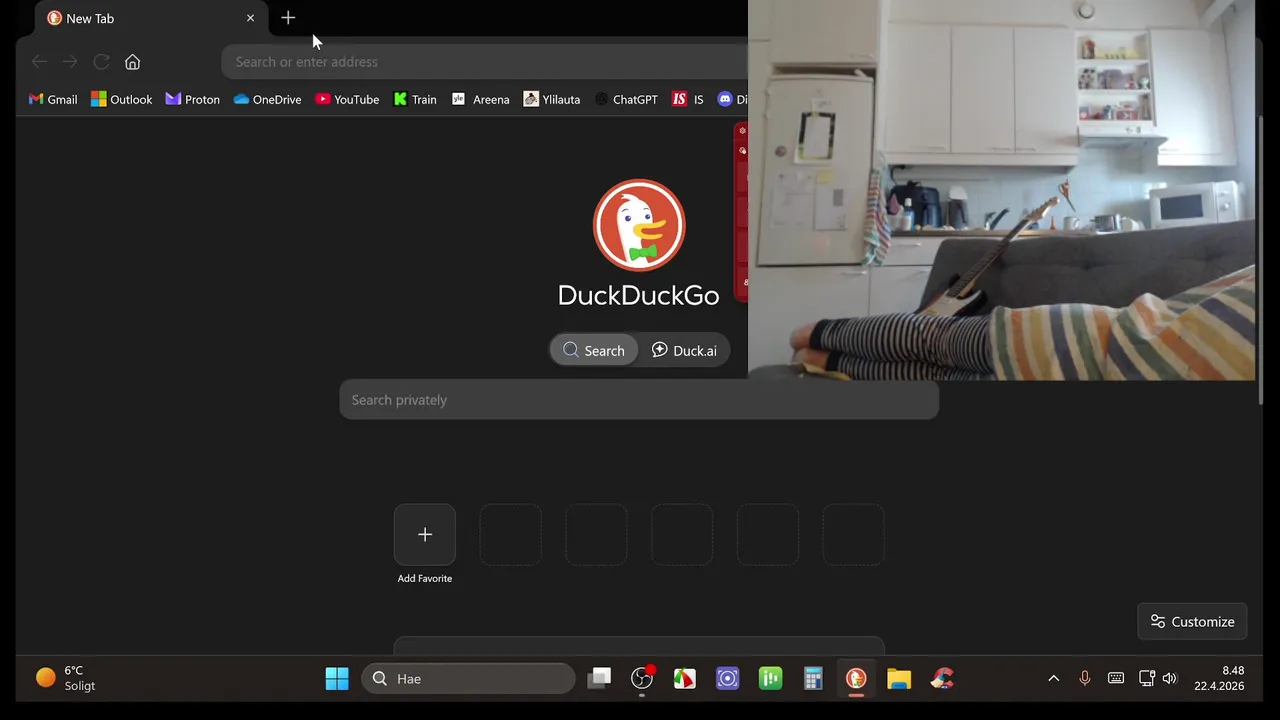Open the Calculator from the taskbar
Screen dimensions: 1280x720
point(813,678)
